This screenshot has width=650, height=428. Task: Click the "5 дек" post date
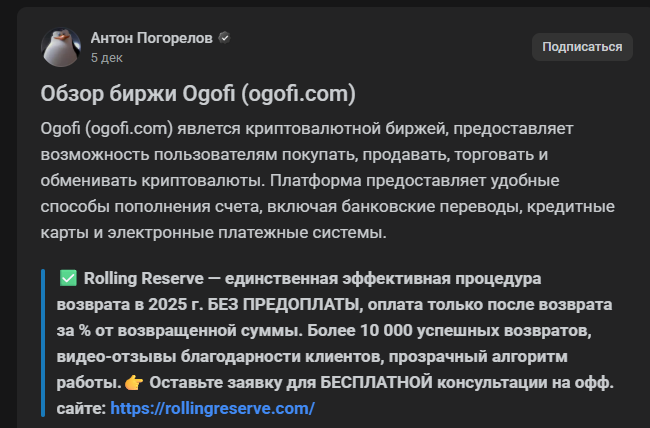[106, 58]
